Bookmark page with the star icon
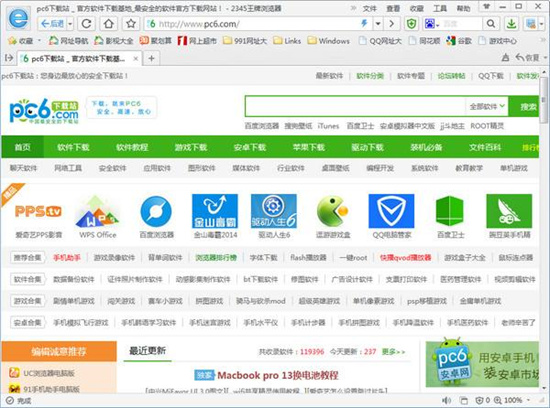The image size is (550, 408). point(131,24)
